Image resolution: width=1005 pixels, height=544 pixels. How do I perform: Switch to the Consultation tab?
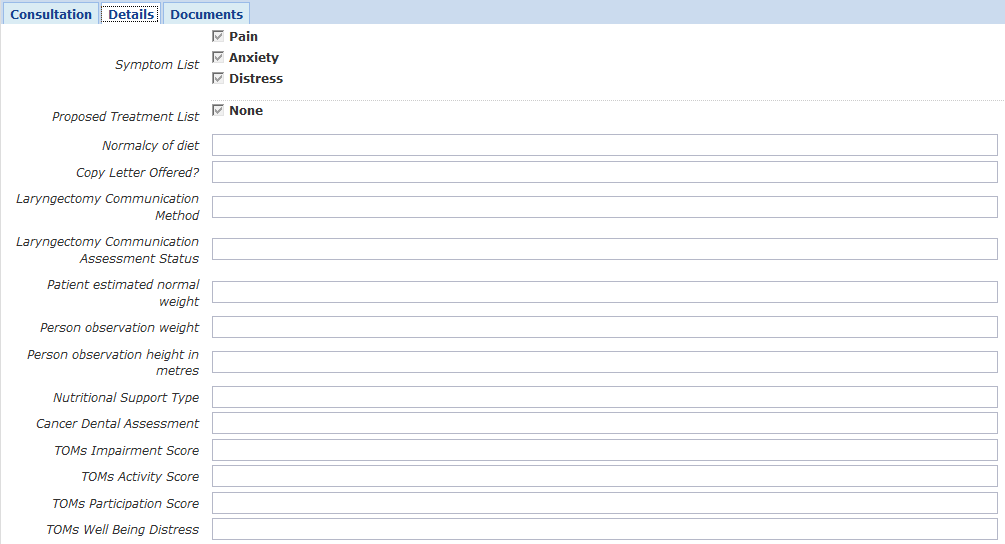[x=51, y=14]
